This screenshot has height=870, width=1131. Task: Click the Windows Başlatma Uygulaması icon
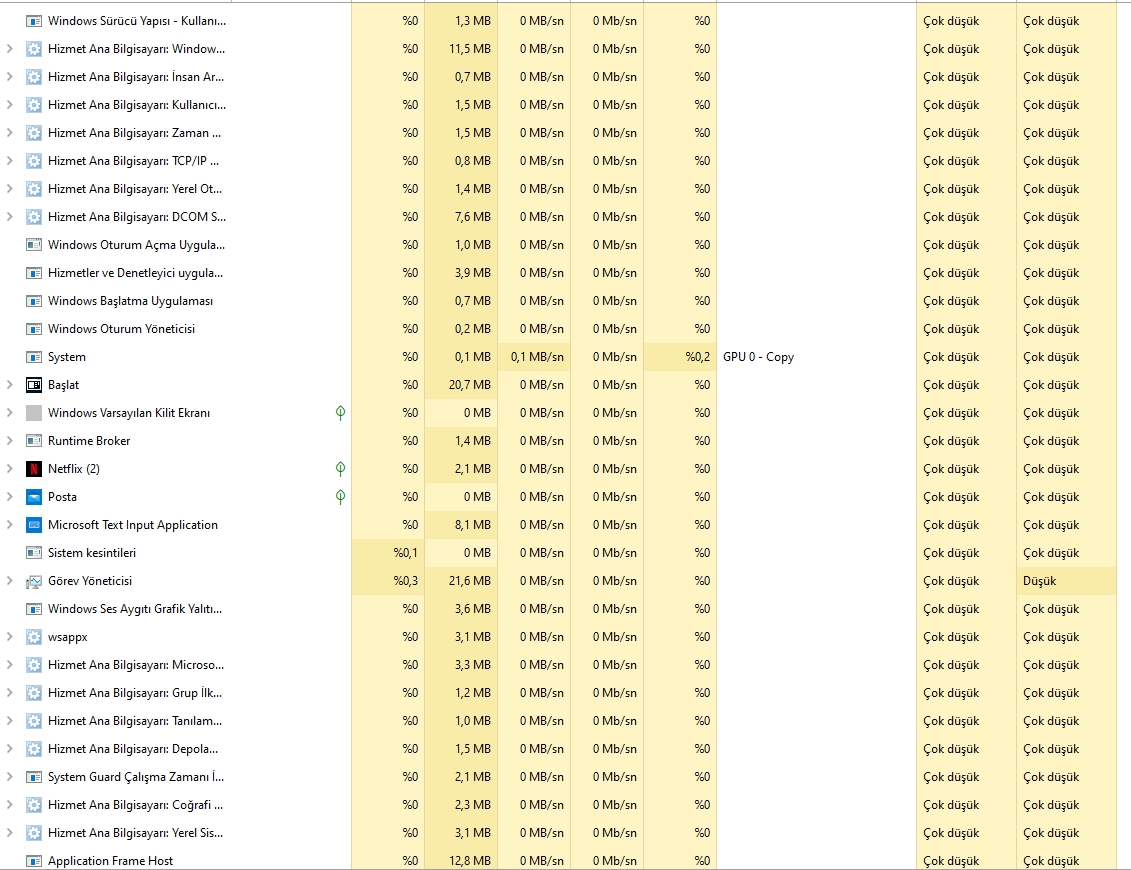pos(34,301)
